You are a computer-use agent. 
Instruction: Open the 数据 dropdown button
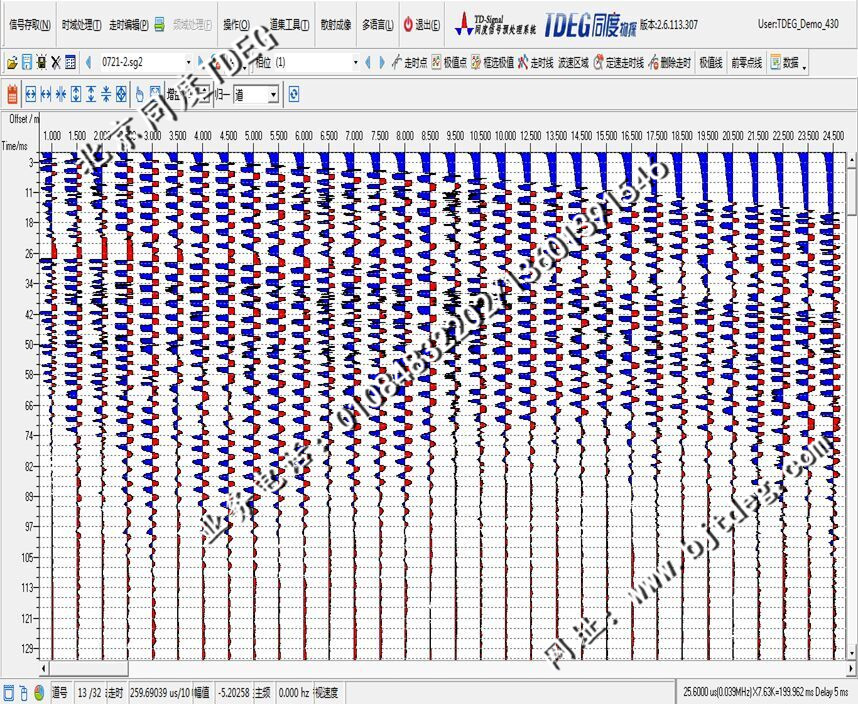(789, 63)
